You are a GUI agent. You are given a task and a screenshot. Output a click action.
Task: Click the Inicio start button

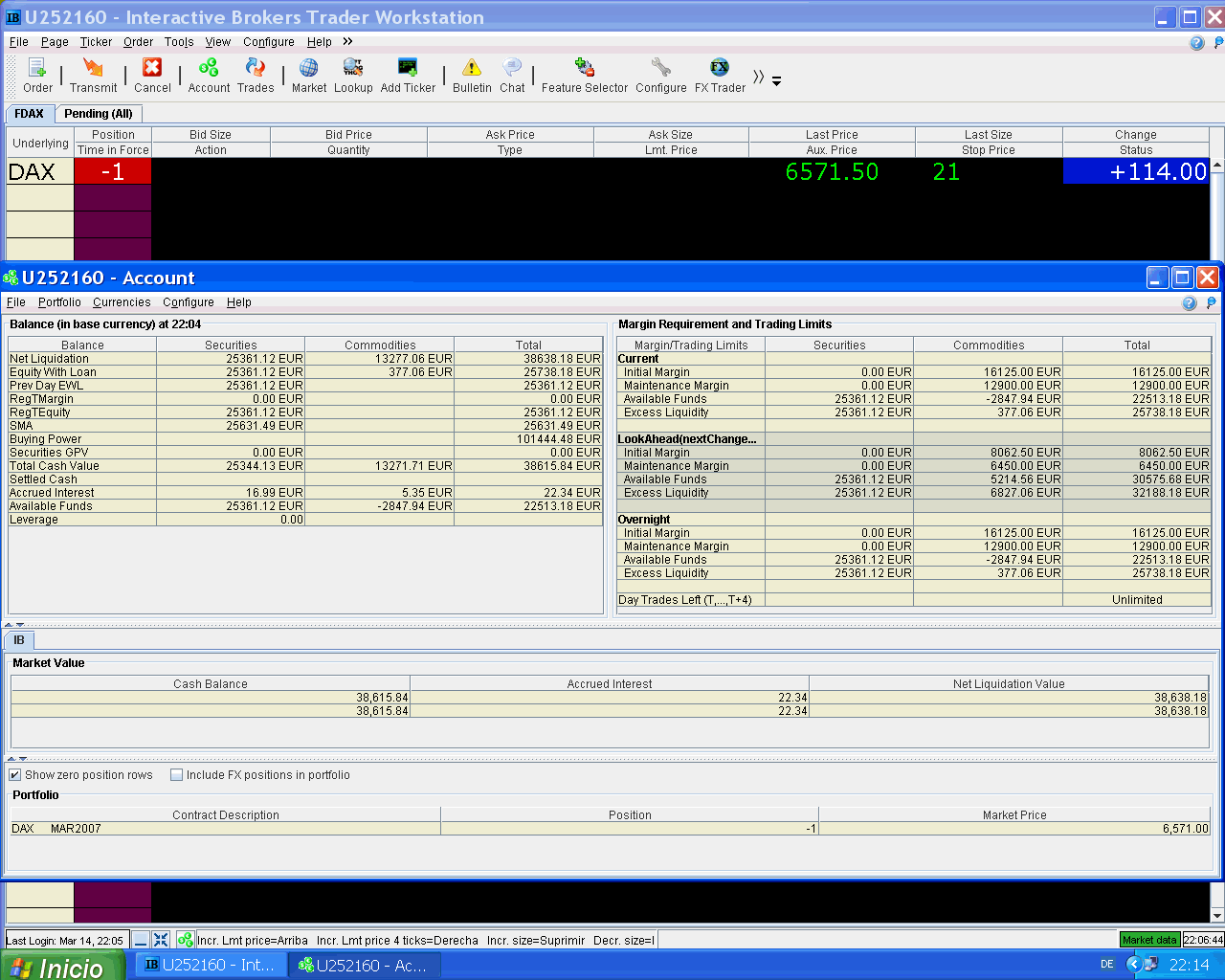click(63, 966)
